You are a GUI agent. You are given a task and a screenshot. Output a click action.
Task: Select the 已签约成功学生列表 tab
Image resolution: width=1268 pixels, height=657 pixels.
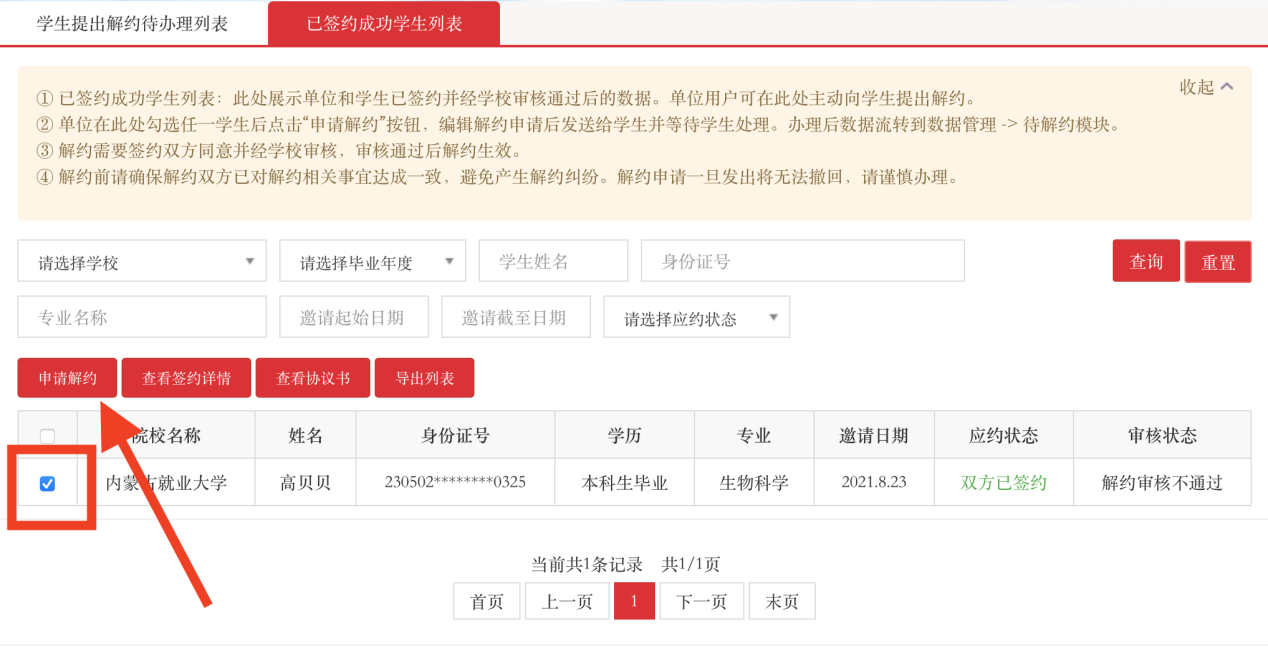pyautogui.click(x=384, y=23)
